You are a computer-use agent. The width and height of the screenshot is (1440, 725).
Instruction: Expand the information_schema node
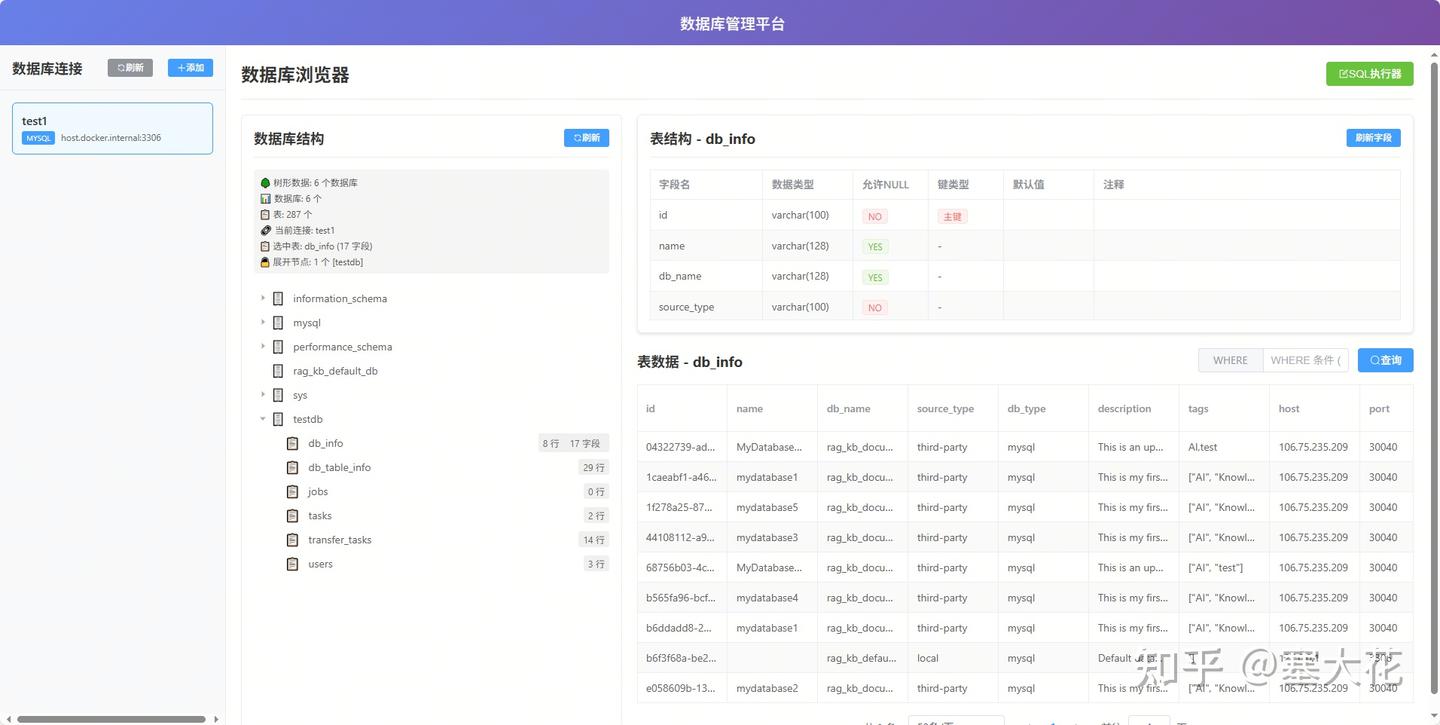[x=261, y=298]
